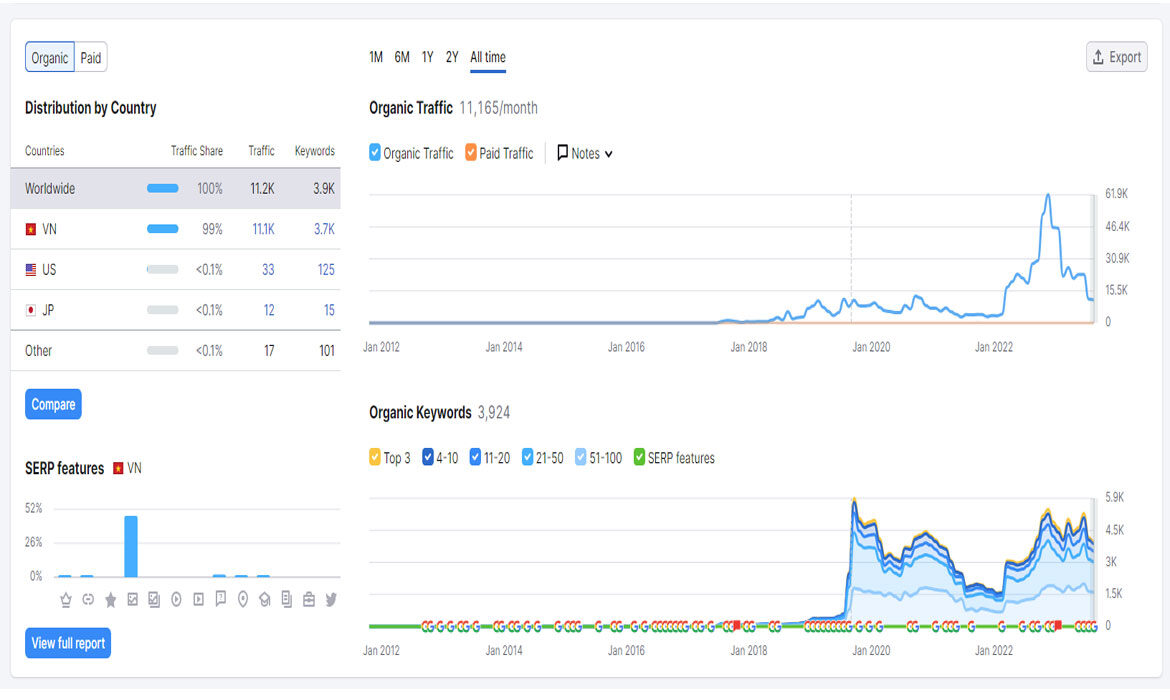Uncheck the 4-10 keywords checkbox
The height and width of the screenshot is (700, 1170).
428,457
